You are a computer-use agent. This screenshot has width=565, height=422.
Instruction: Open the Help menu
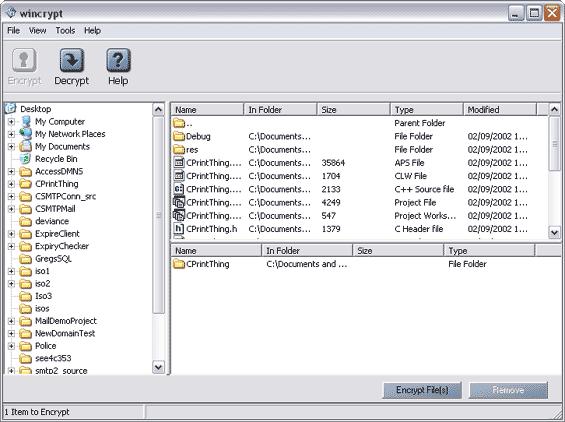coord(92,31)
